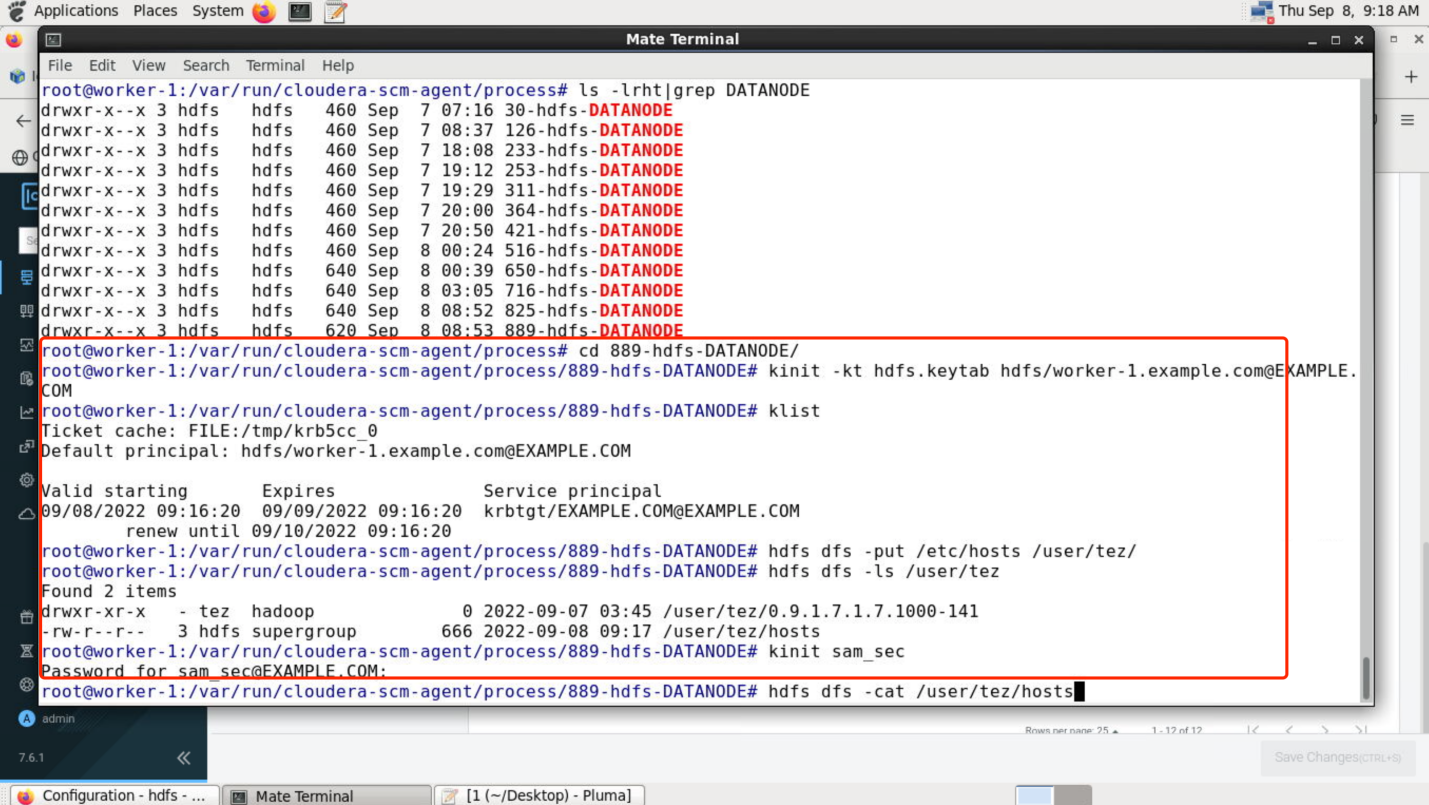
Task: Click the Save Changes button
Action: (1338, 757)
